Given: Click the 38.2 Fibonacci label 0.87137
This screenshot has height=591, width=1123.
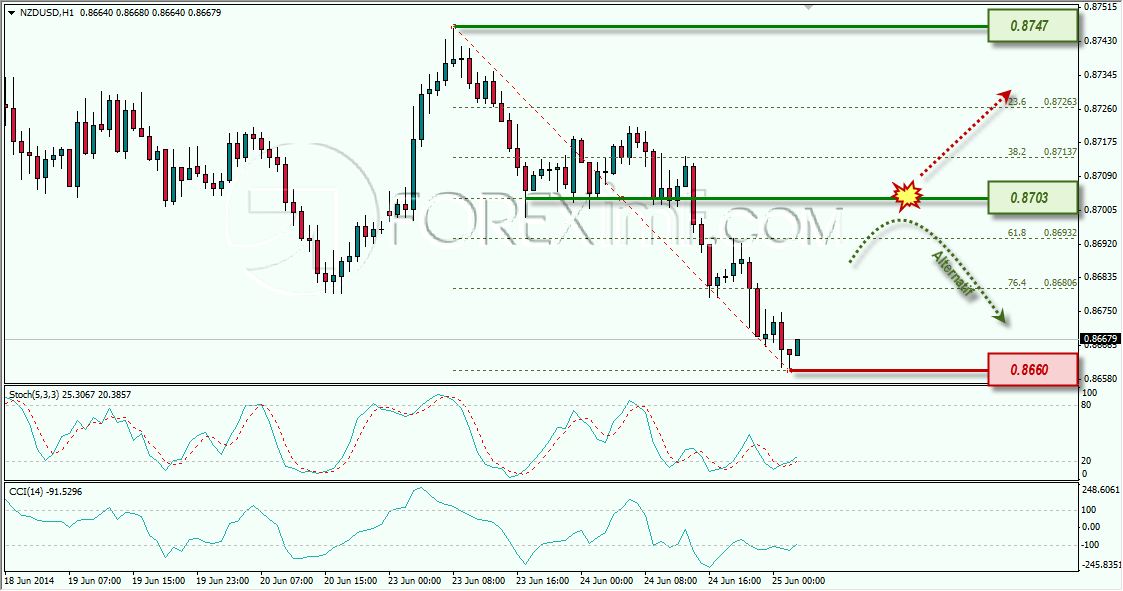Looking at the screenshot, I should click(1060, 152).
